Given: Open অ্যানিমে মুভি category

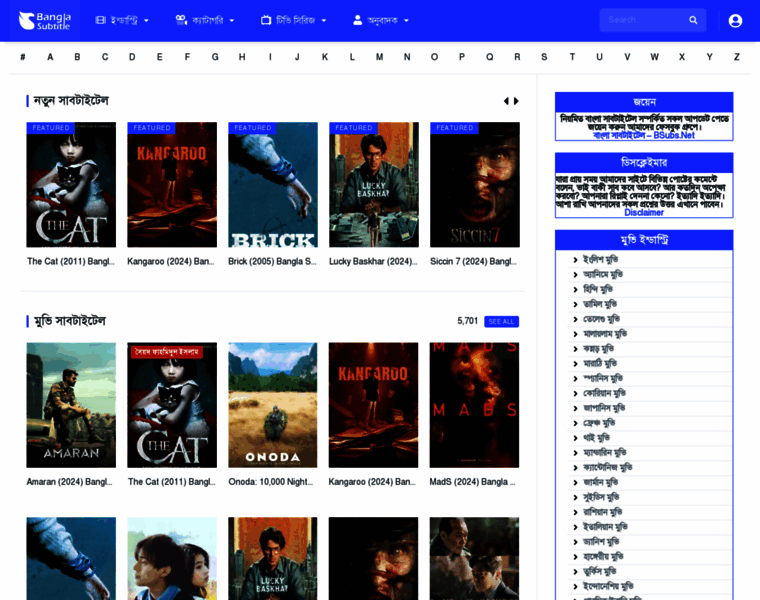Looking at the screenshot, I should click(x=603, y=275).
